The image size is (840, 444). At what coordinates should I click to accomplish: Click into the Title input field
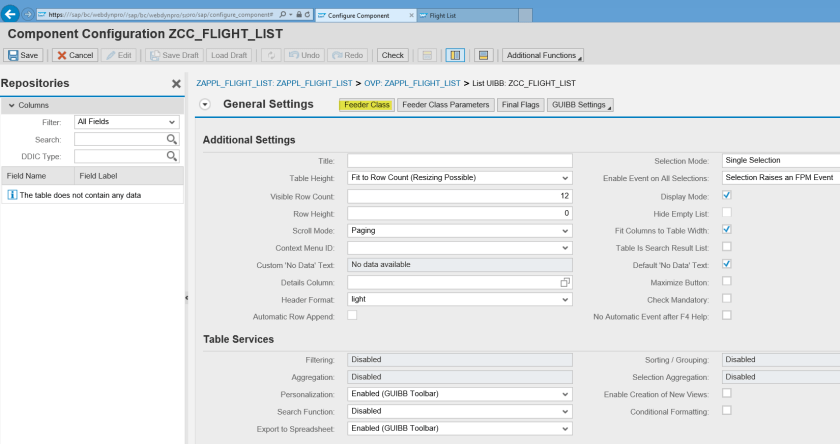pos(459,161)
